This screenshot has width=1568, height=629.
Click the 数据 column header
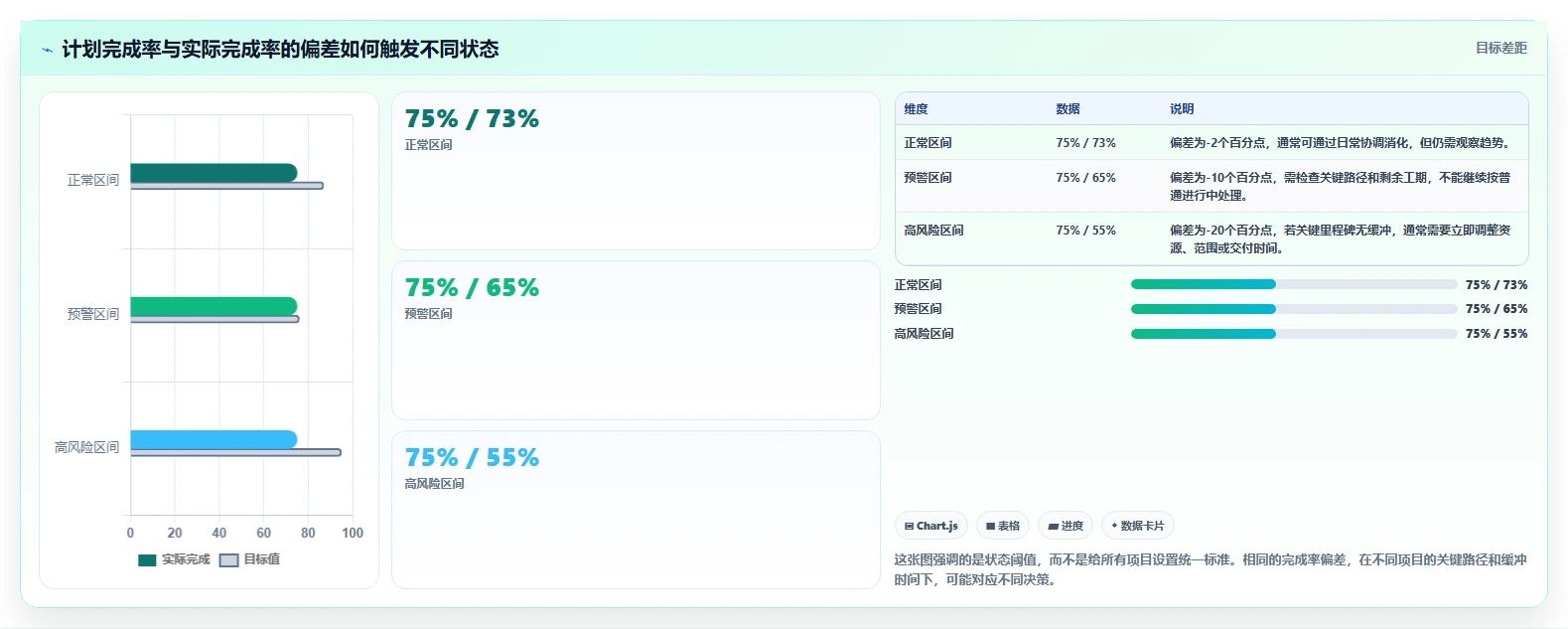point(1068,109)
